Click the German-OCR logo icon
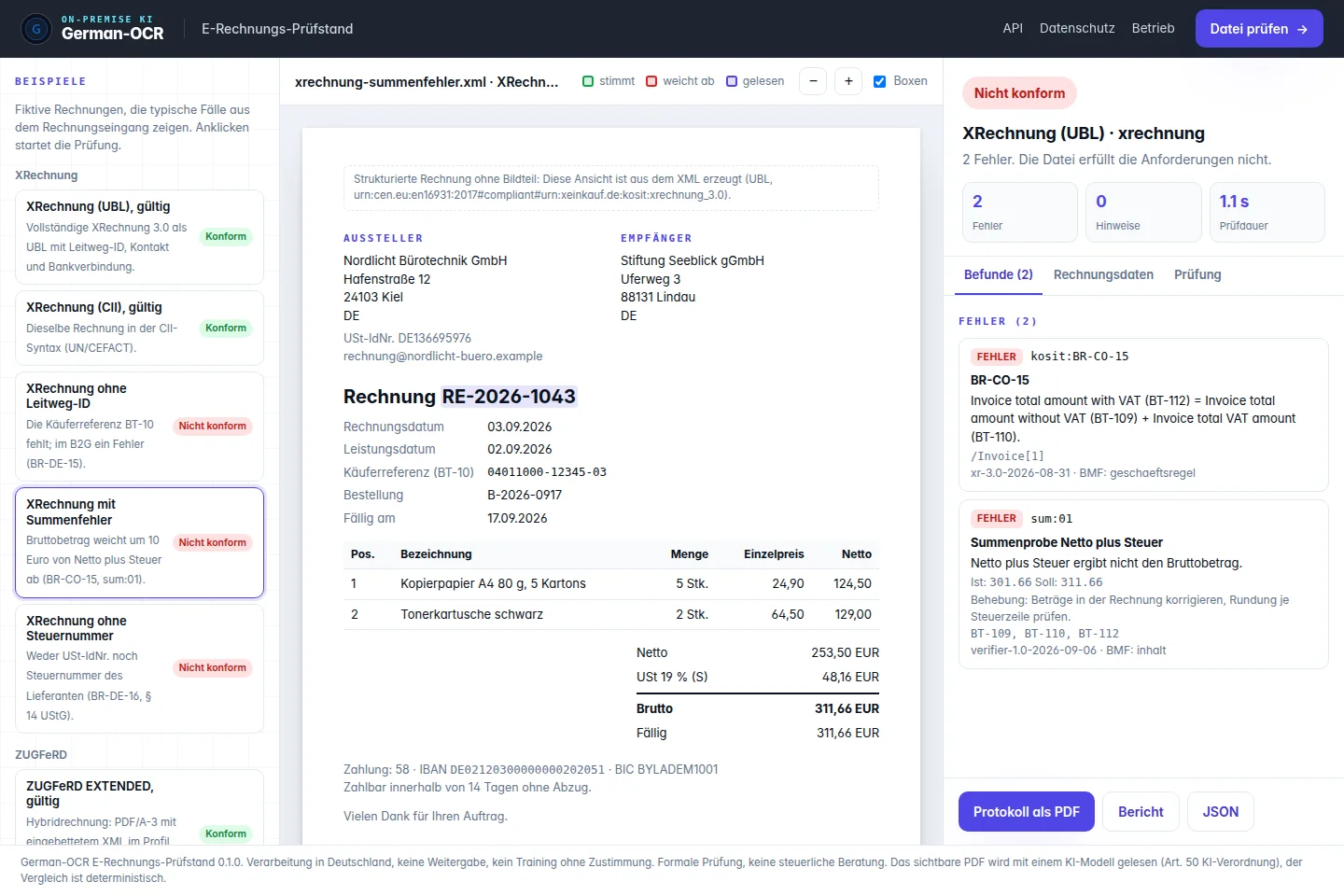The image size is (1344, 896). click(x=36, y=29)
